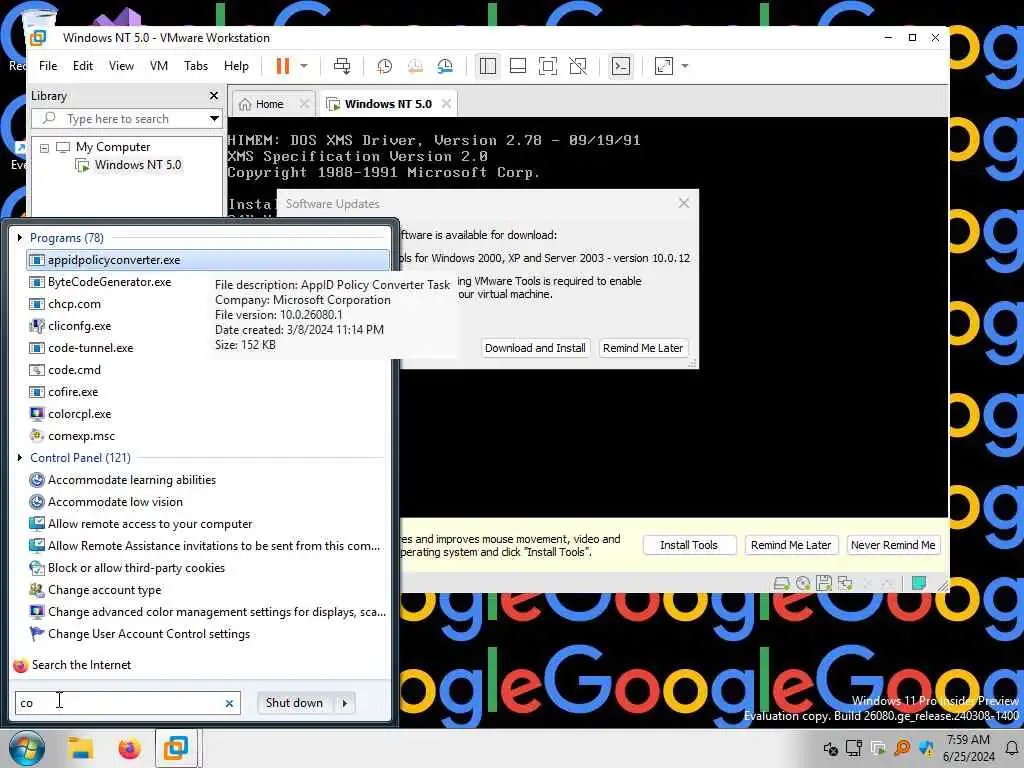Toggle the library sidebar view icon
1024x768 pixels.
pos(488,66)
